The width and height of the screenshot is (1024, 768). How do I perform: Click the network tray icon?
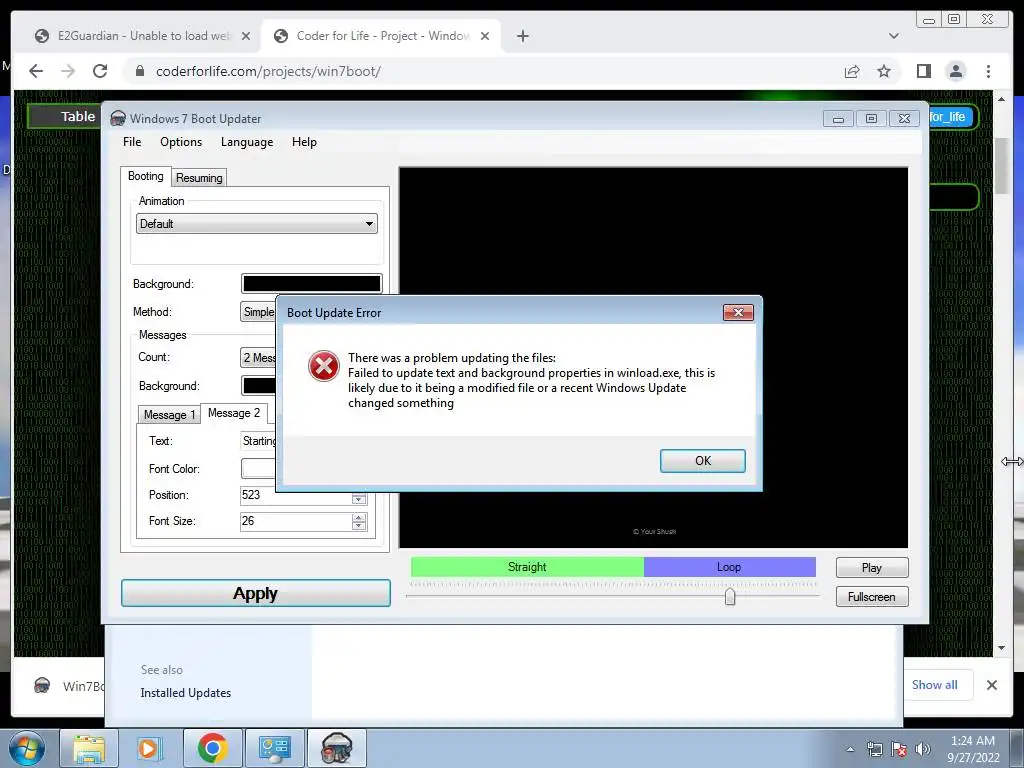coord(874,749)
